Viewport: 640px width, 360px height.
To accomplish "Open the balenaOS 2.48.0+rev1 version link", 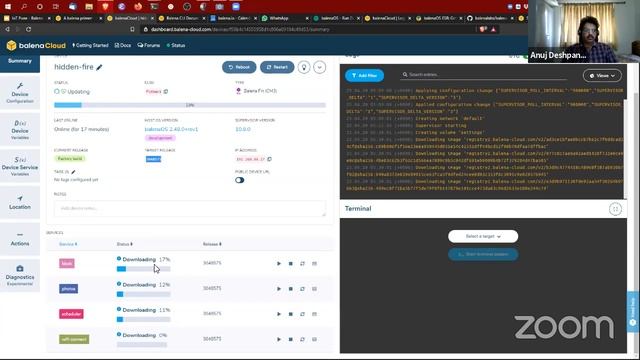I will coord(171,129).
